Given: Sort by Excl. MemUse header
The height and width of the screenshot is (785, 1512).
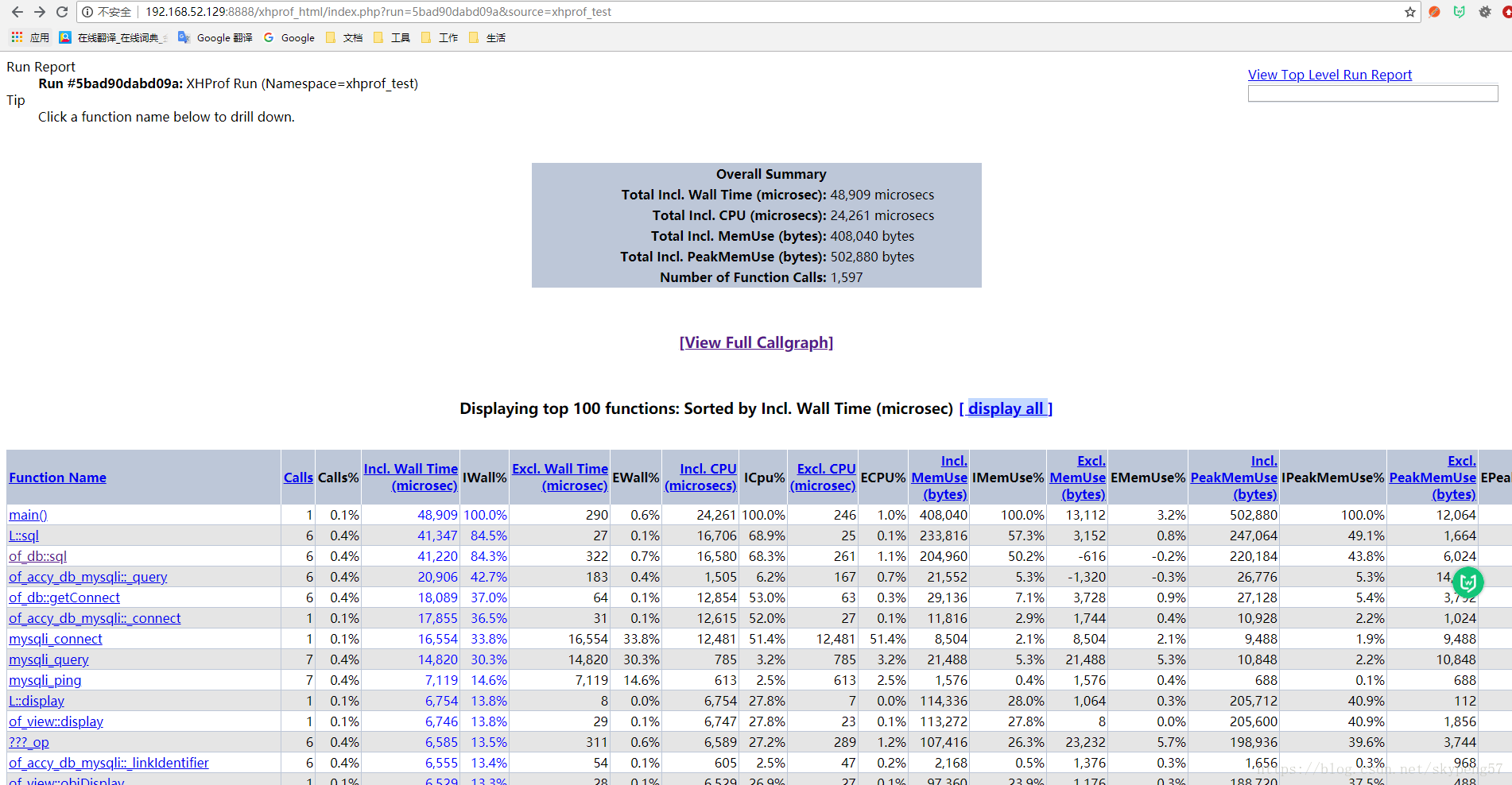Looking at the screenshot, I should [x=1078, y=478].
